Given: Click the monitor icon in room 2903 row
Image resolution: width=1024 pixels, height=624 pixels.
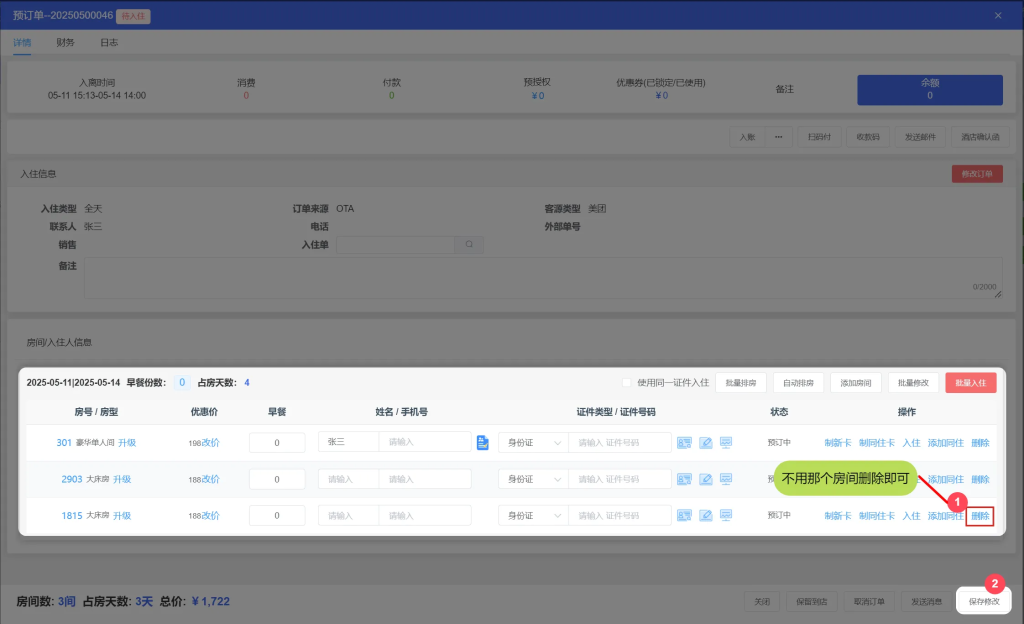Looking at the screenshot, I should click(x=727, y=479).
